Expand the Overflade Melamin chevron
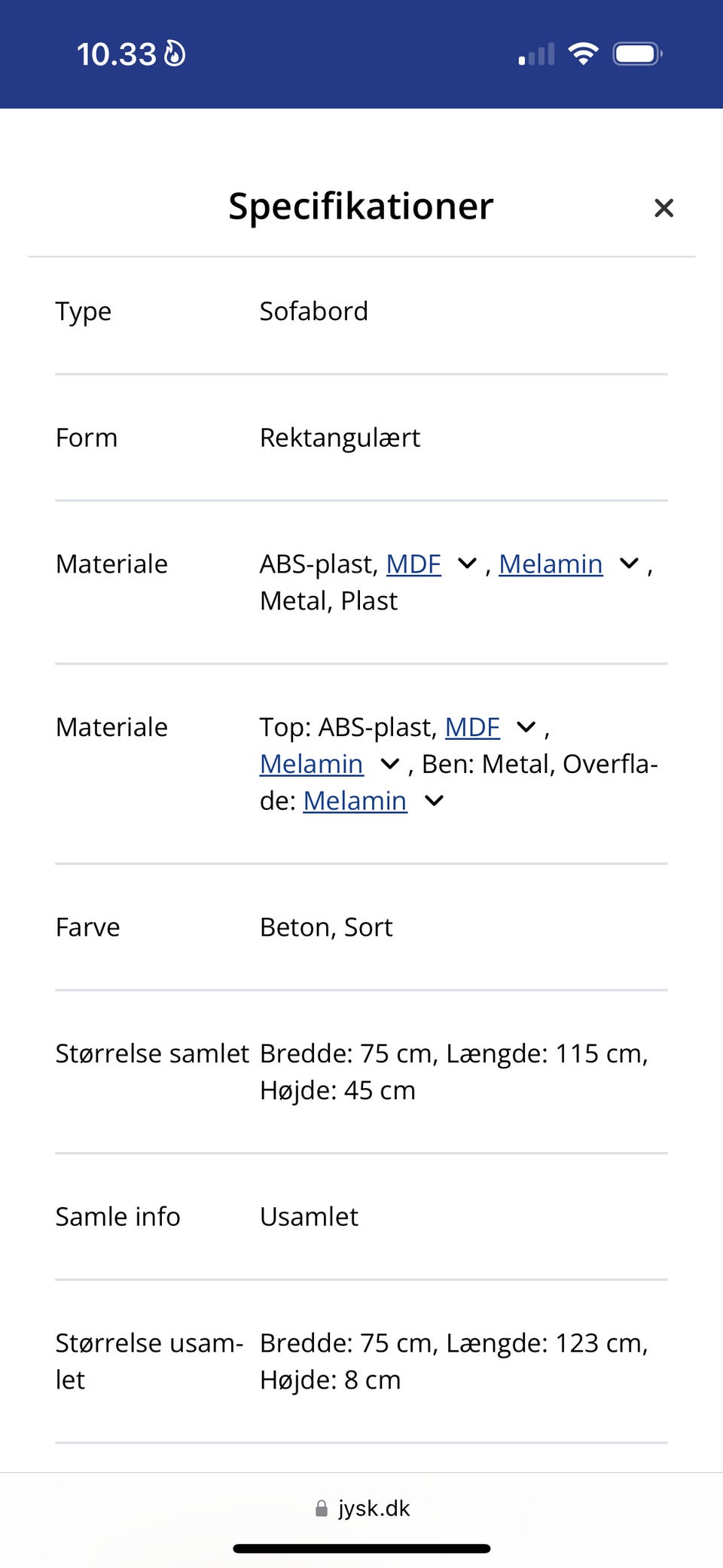 click(x=433, y=801)
